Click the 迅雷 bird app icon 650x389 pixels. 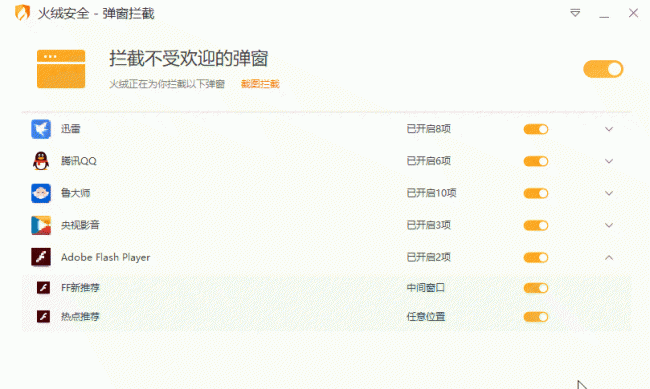pos(41,129)
